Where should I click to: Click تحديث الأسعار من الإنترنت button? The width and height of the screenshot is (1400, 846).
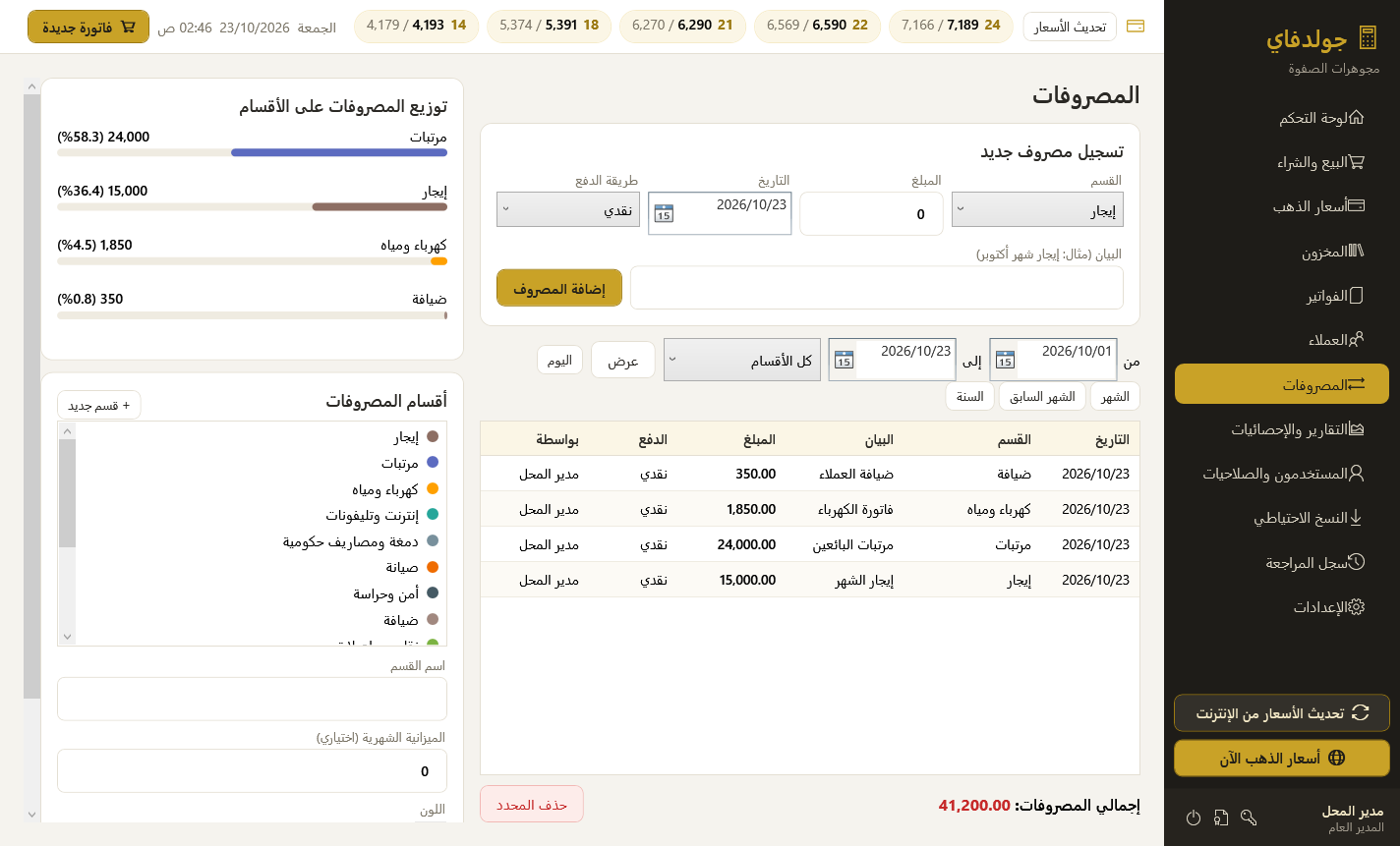(1282, 713)
